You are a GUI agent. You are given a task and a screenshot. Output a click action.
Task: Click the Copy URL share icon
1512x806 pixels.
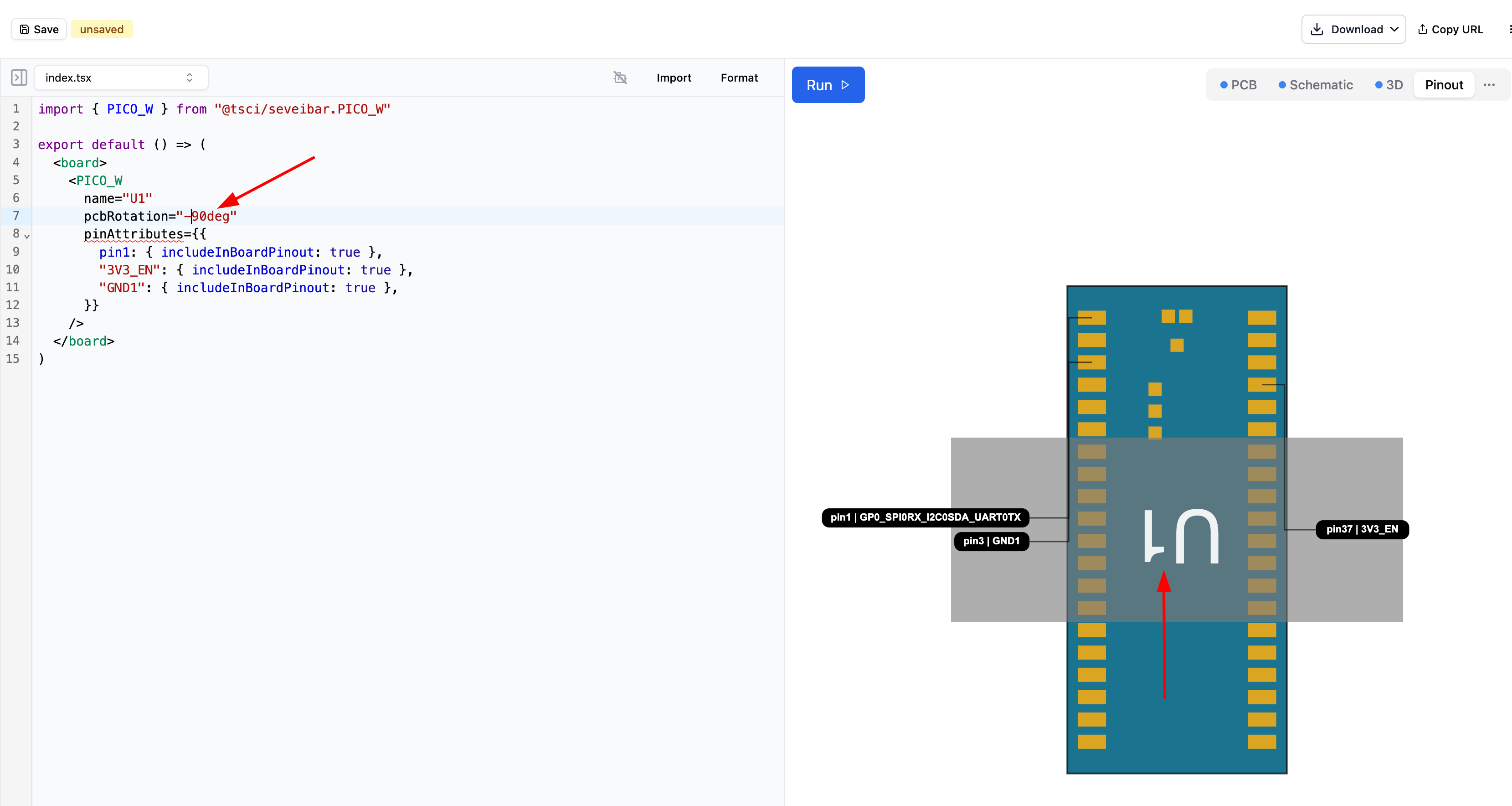1422,29
